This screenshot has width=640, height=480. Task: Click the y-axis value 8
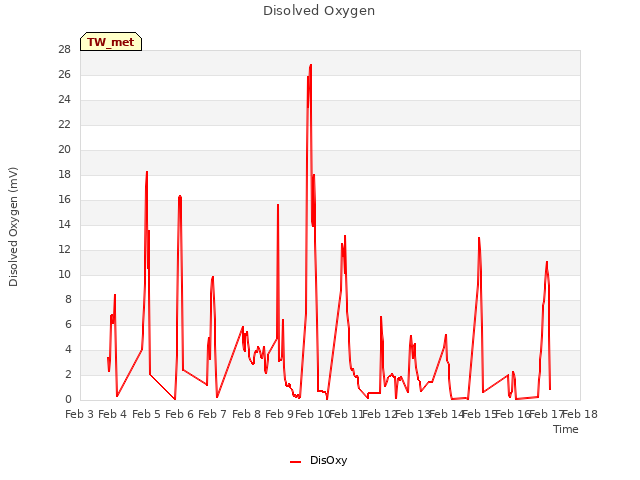[68, 300]
